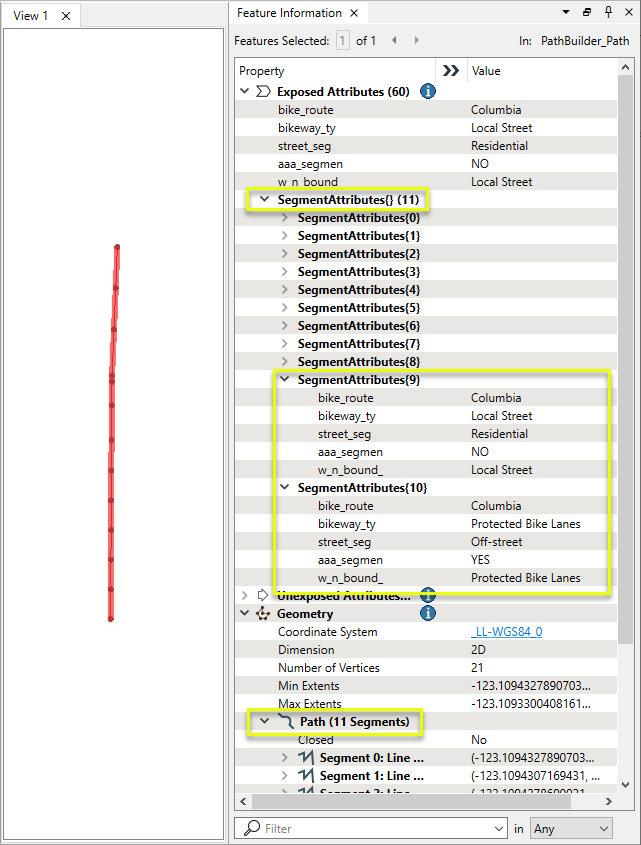The height and width of the screenshot is (845, 641).
Task: Click the Geometry info icon
Action: click(427, 613)
